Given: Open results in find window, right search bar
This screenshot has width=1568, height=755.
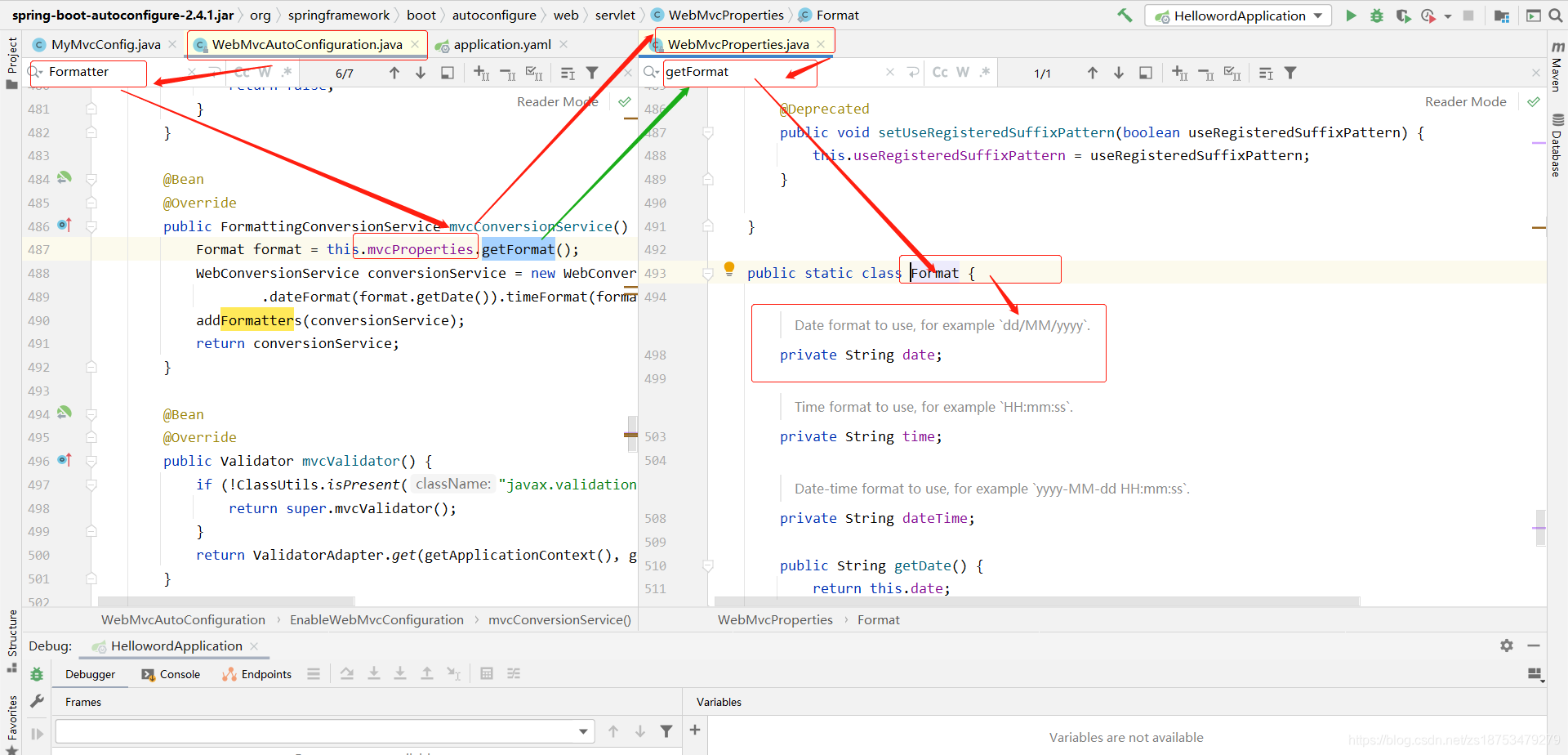Looking at the screenshot, I should pos(1146,73).
